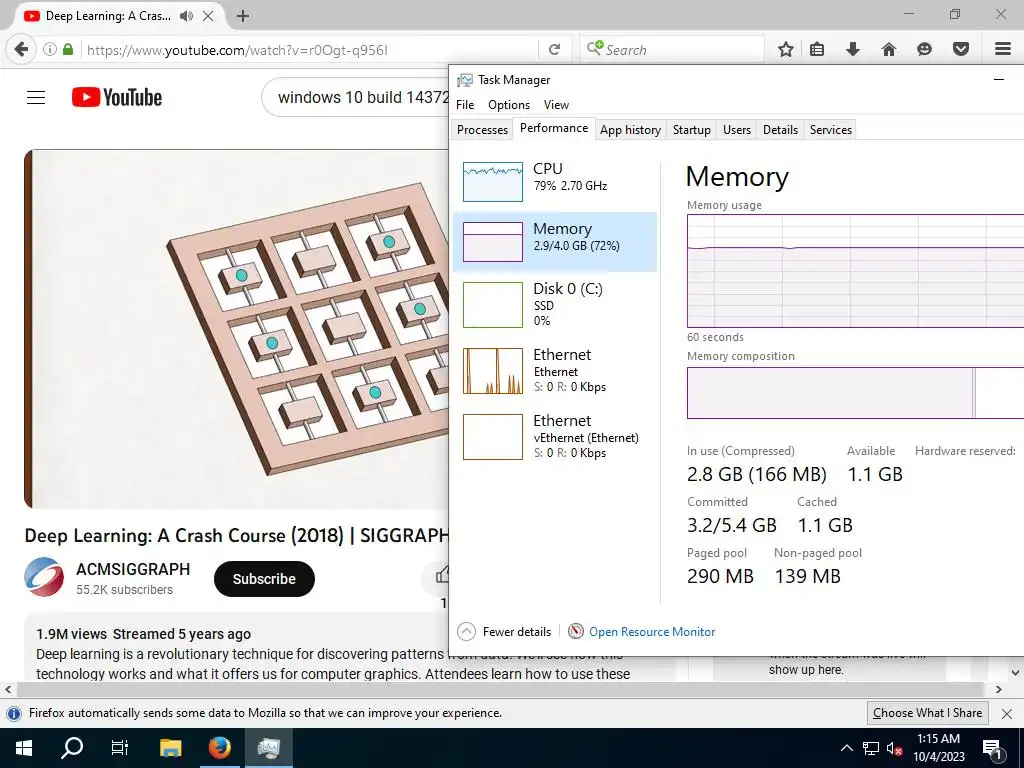Click the horizontal page scrollbar
This screenshot has height=768, width=1024.
[x=500, y=690]
